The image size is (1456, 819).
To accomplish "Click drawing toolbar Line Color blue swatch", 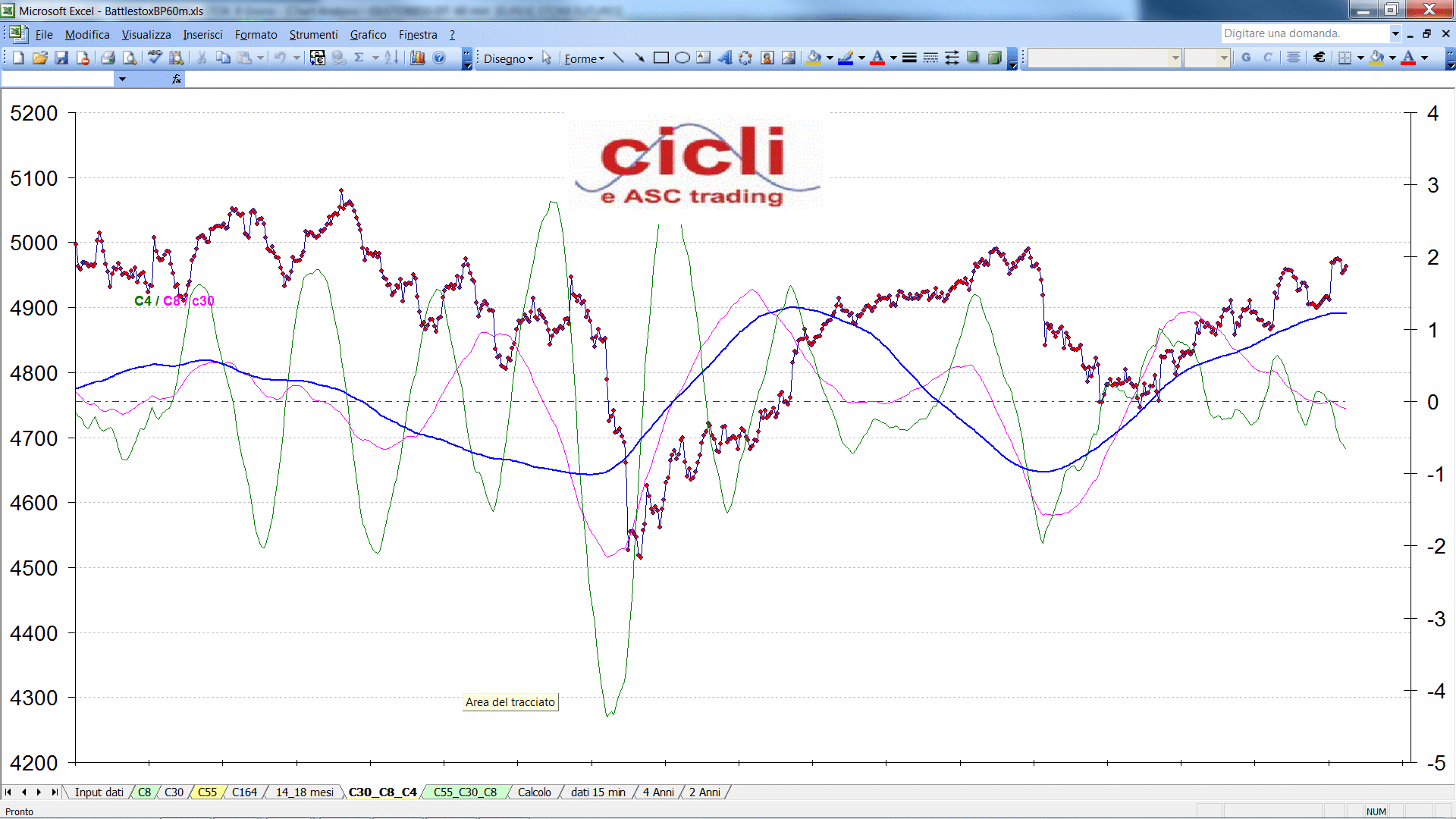I will (x=846, y=58).
